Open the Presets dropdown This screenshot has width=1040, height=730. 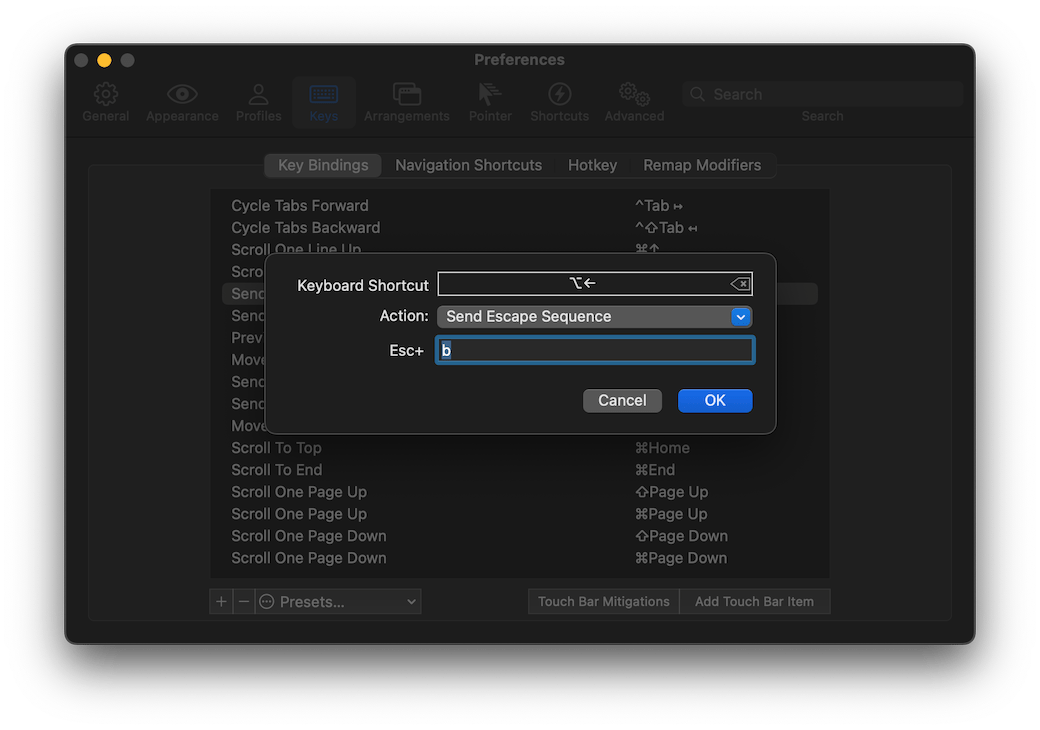click(x=338, y=601)
